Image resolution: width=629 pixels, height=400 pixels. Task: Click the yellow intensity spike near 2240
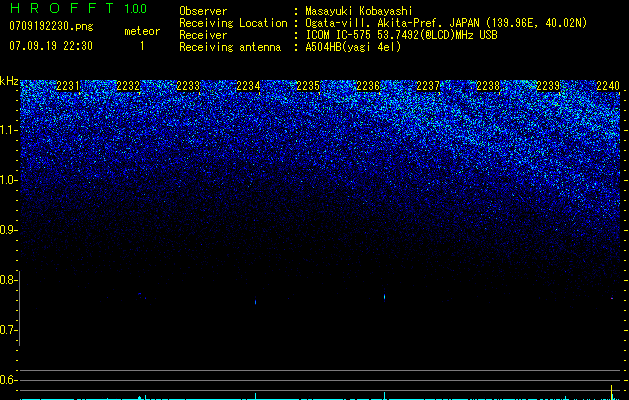coord(611,392)
